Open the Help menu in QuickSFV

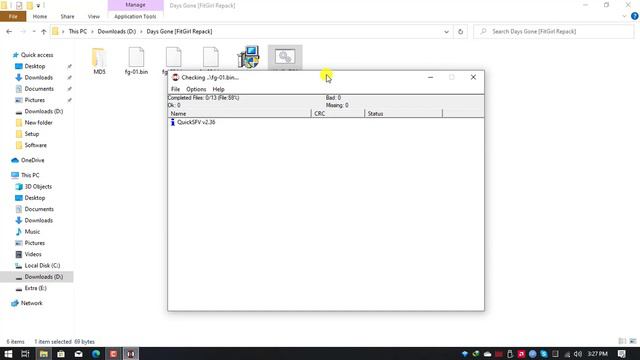218,89
